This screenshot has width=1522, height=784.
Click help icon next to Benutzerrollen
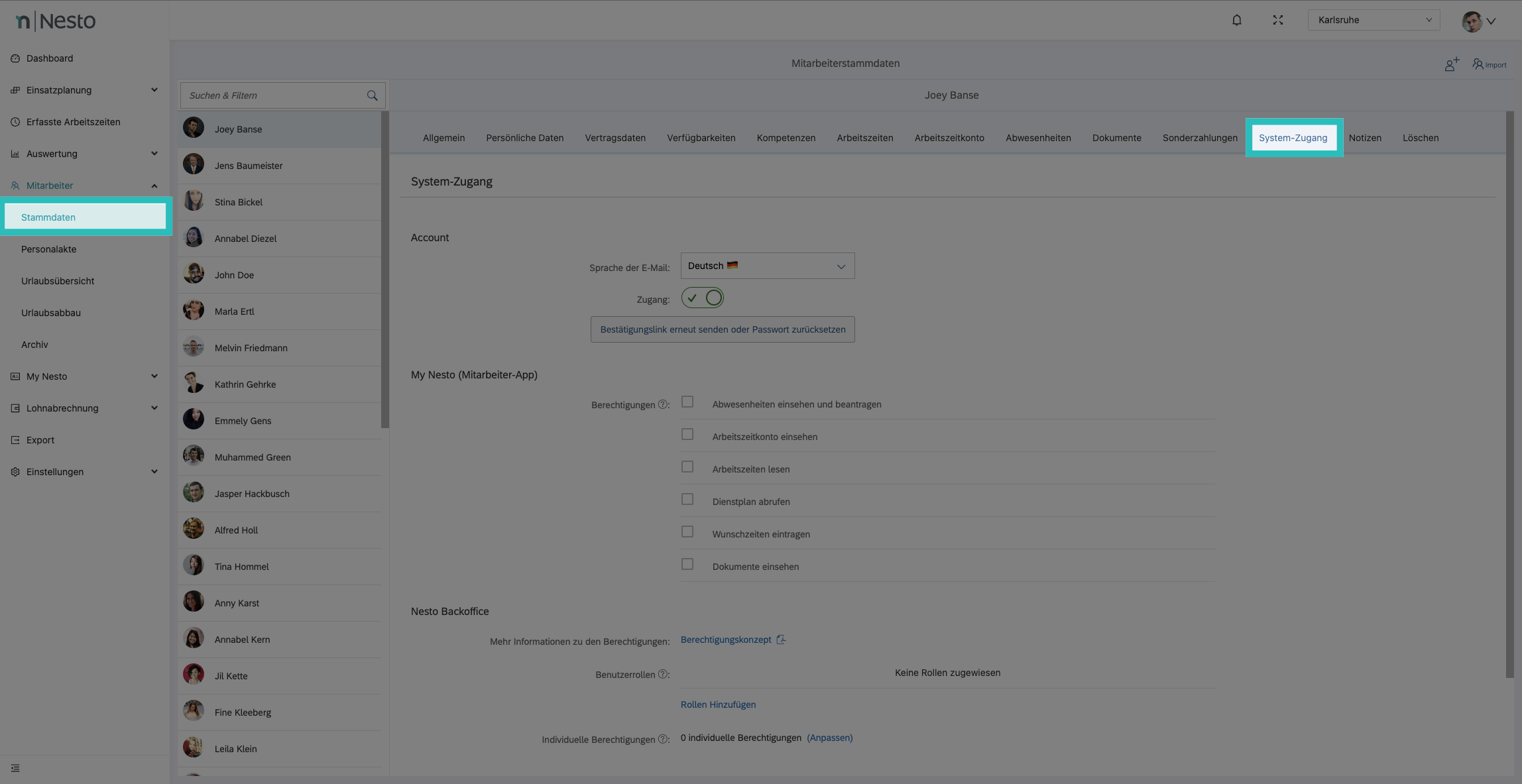[x=662, y=674]
